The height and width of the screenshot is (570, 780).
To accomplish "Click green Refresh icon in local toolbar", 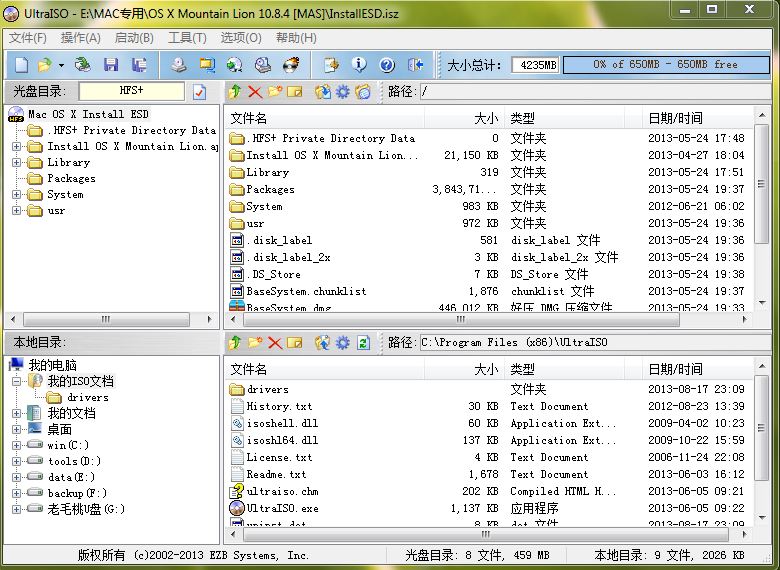I will pos(363,342).
